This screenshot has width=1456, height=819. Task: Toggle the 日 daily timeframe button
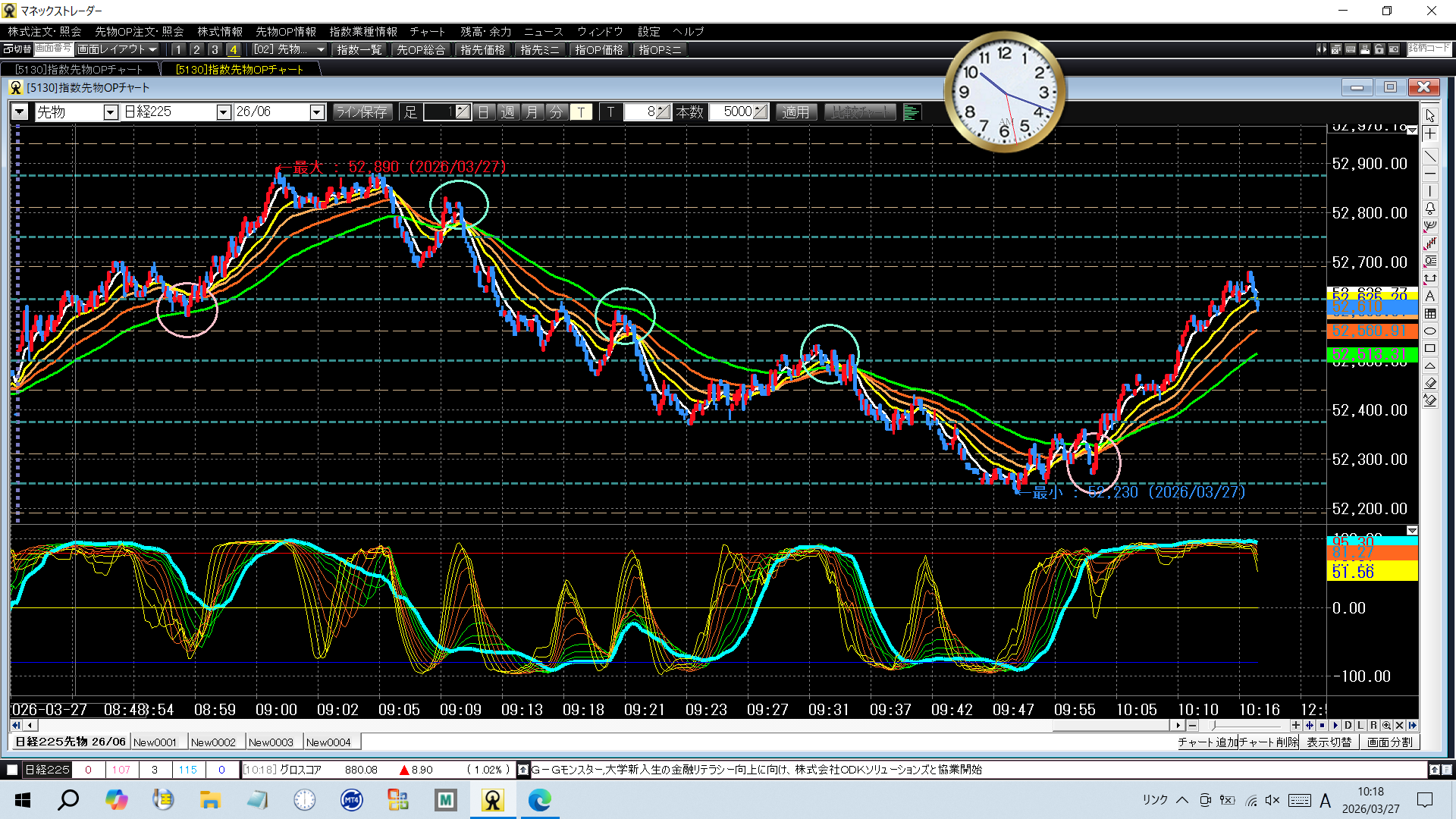[484, 112]
